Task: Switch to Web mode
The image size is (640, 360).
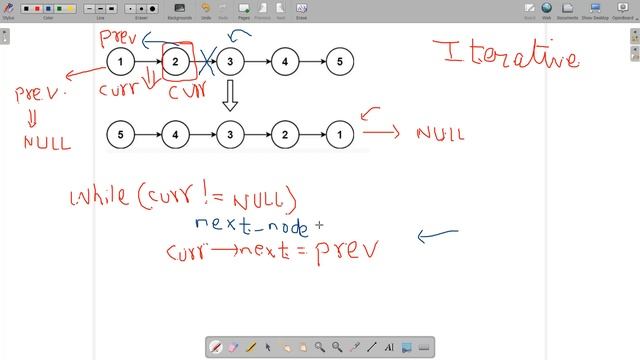Action: (x=547, y=11)
